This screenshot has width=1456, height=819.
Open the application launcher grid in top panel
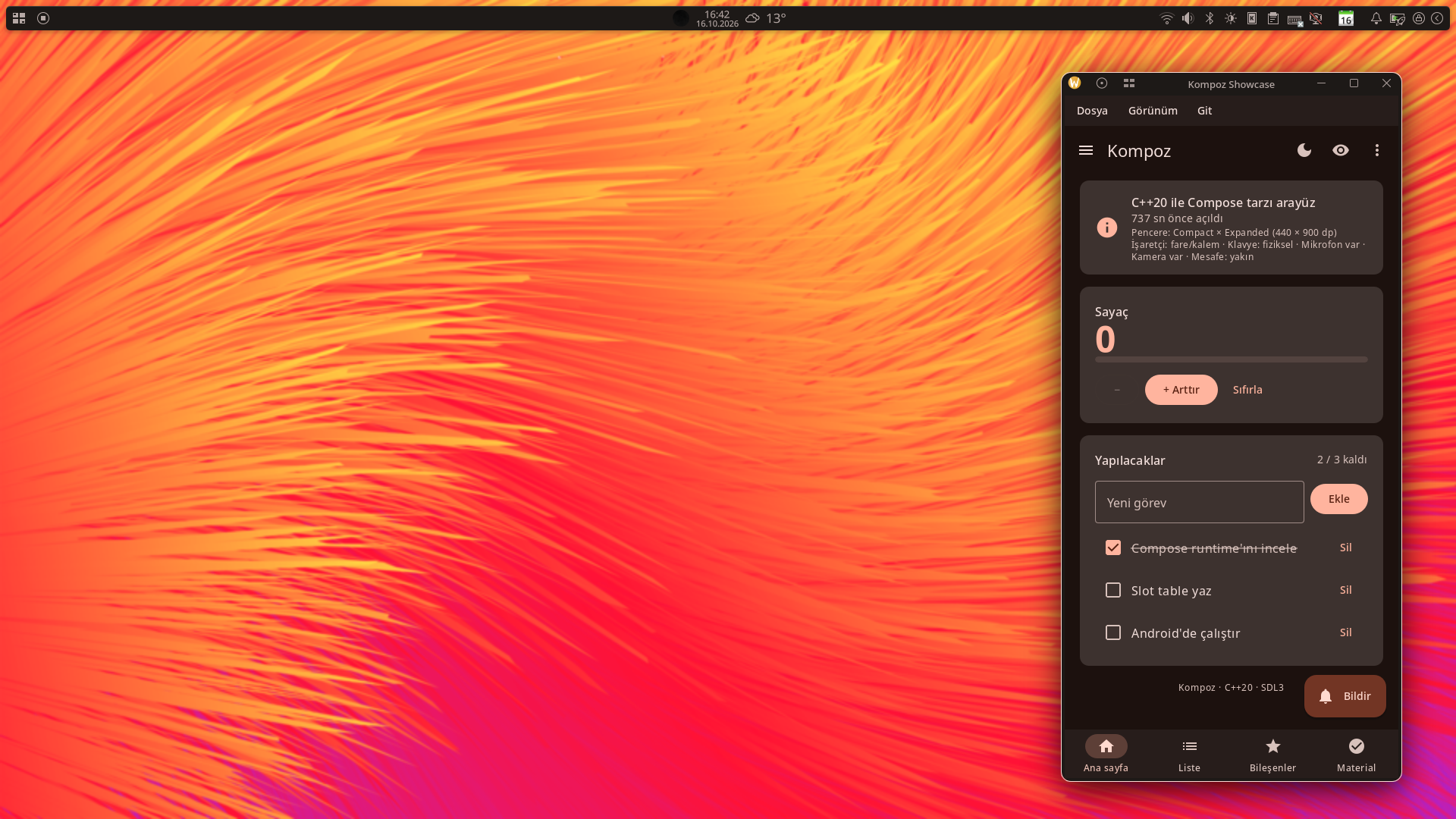19,18
